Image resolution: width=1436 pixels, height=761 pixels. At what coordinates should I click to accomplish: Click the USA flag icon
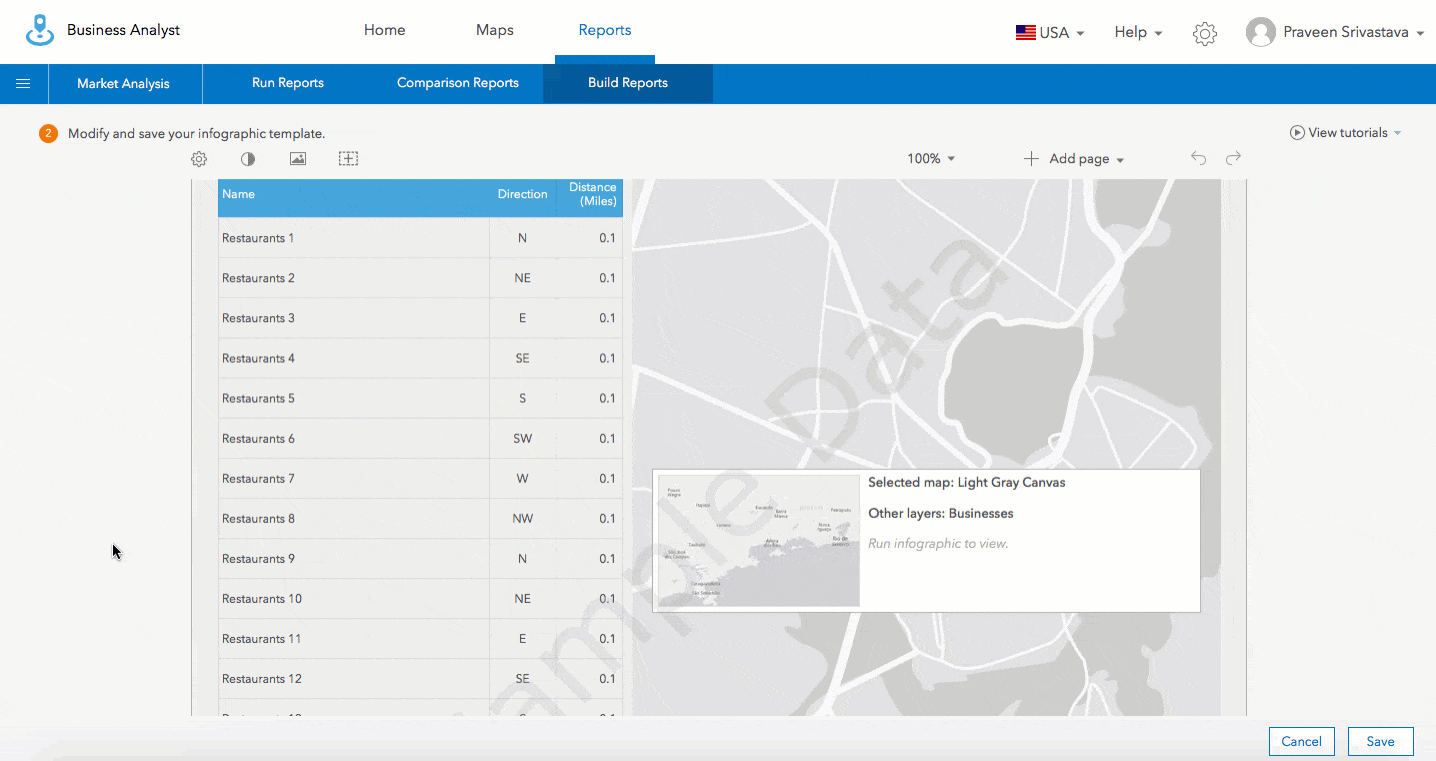click(1026, 33)
